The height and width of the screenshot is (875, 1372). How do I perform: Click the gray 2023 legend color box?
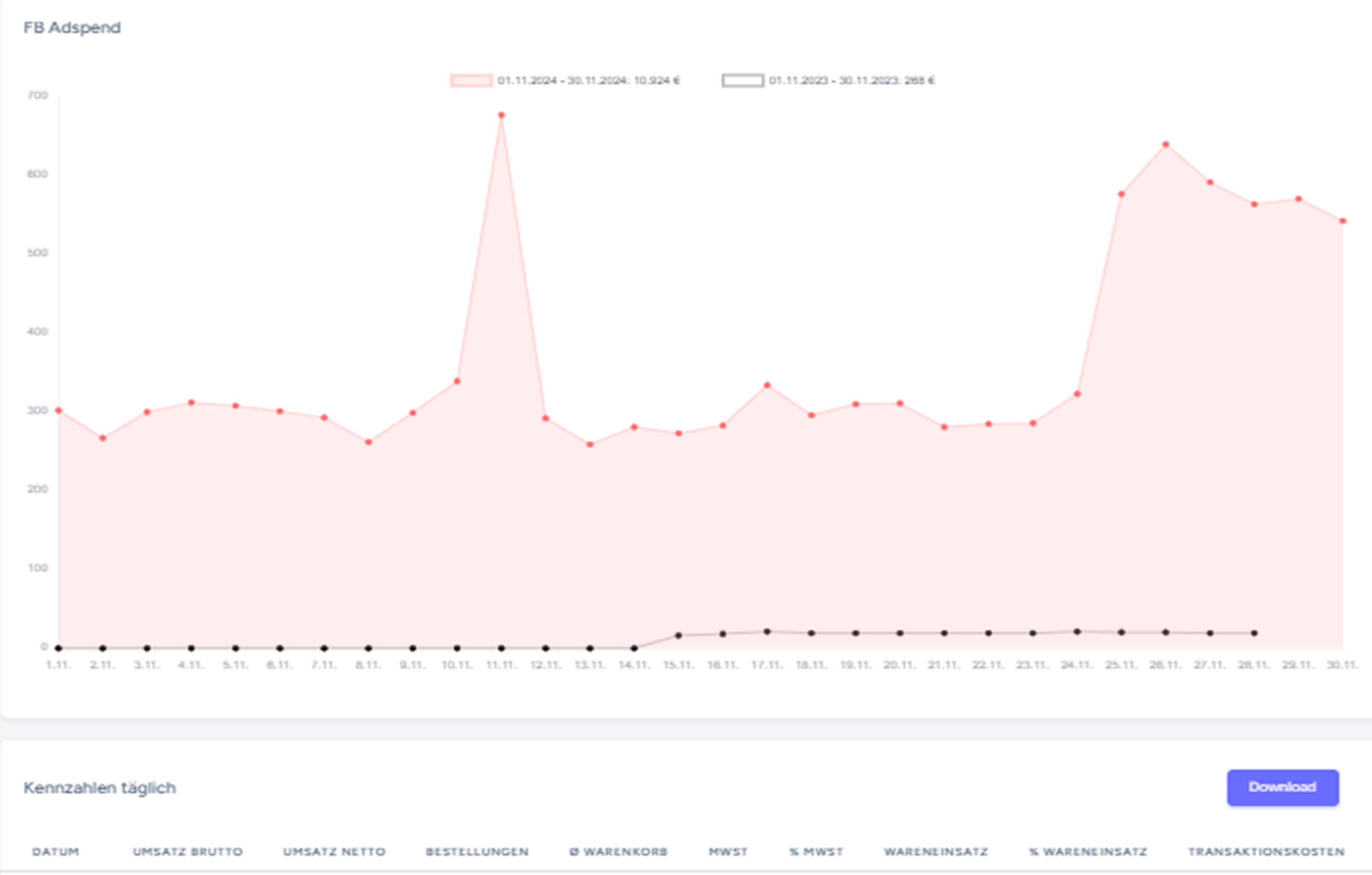click(742, 80)
